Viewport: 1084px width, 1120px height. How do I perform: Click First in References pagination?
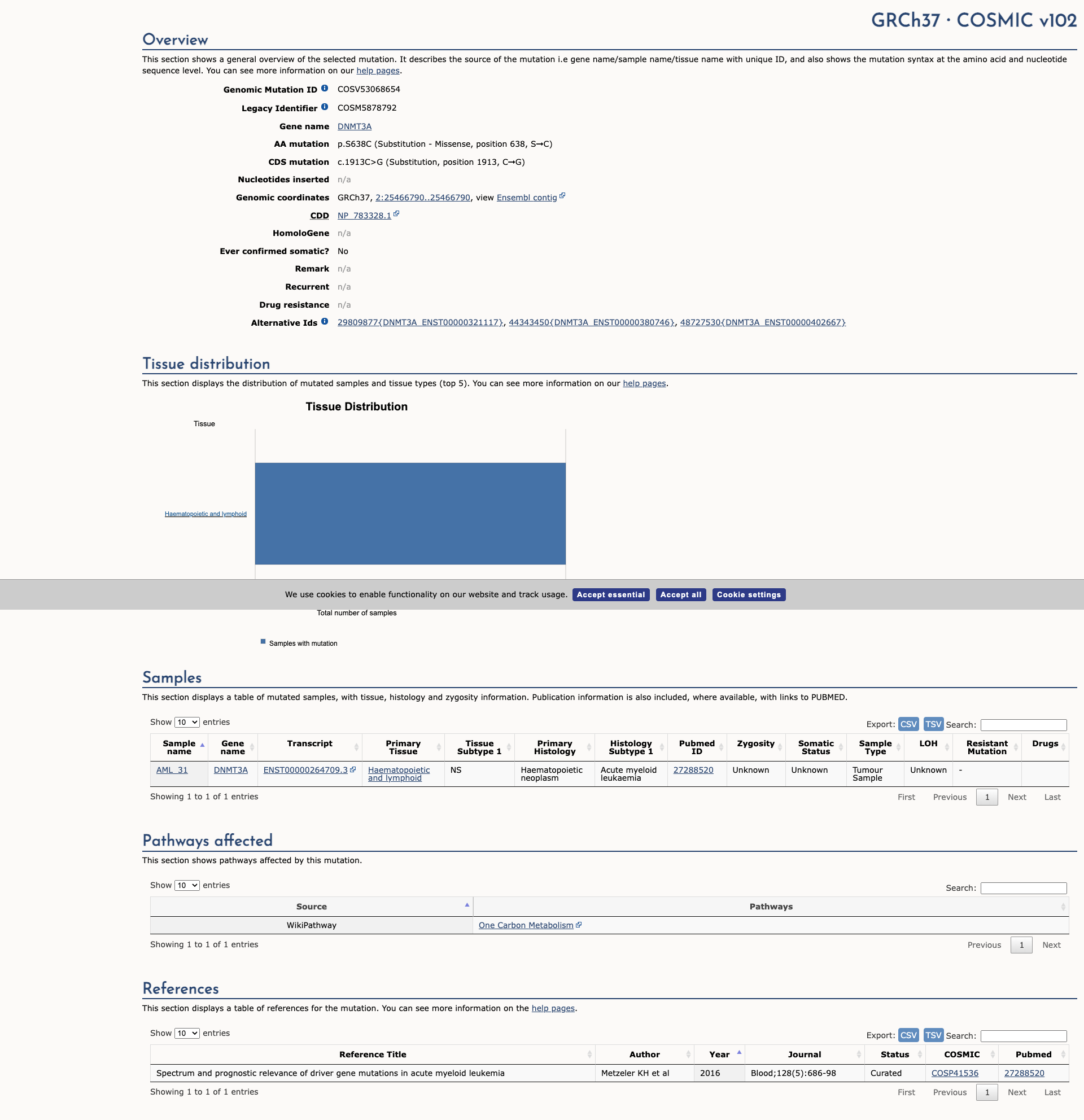[906, 1092]
